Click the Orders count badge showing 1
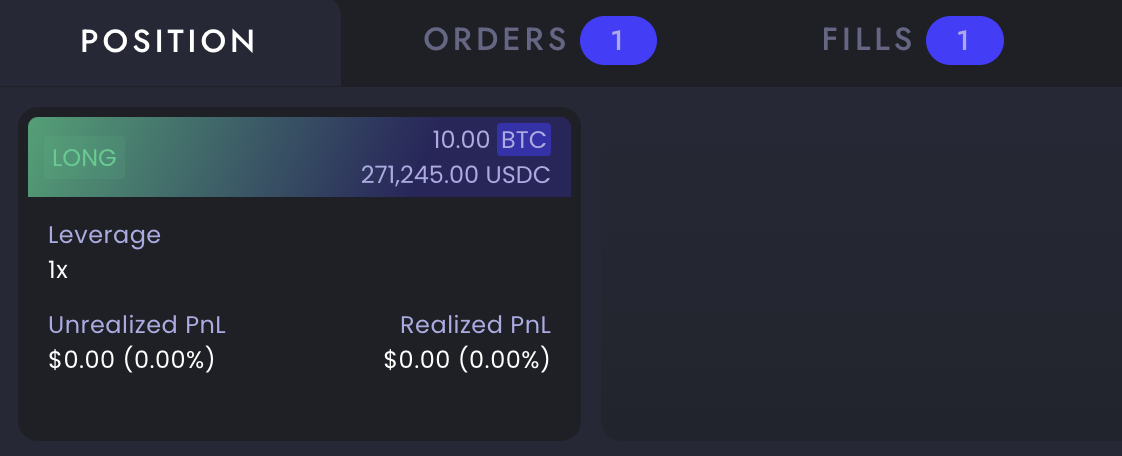The height and width of the screenshot is (456, 1122). [x=618, y=41]
